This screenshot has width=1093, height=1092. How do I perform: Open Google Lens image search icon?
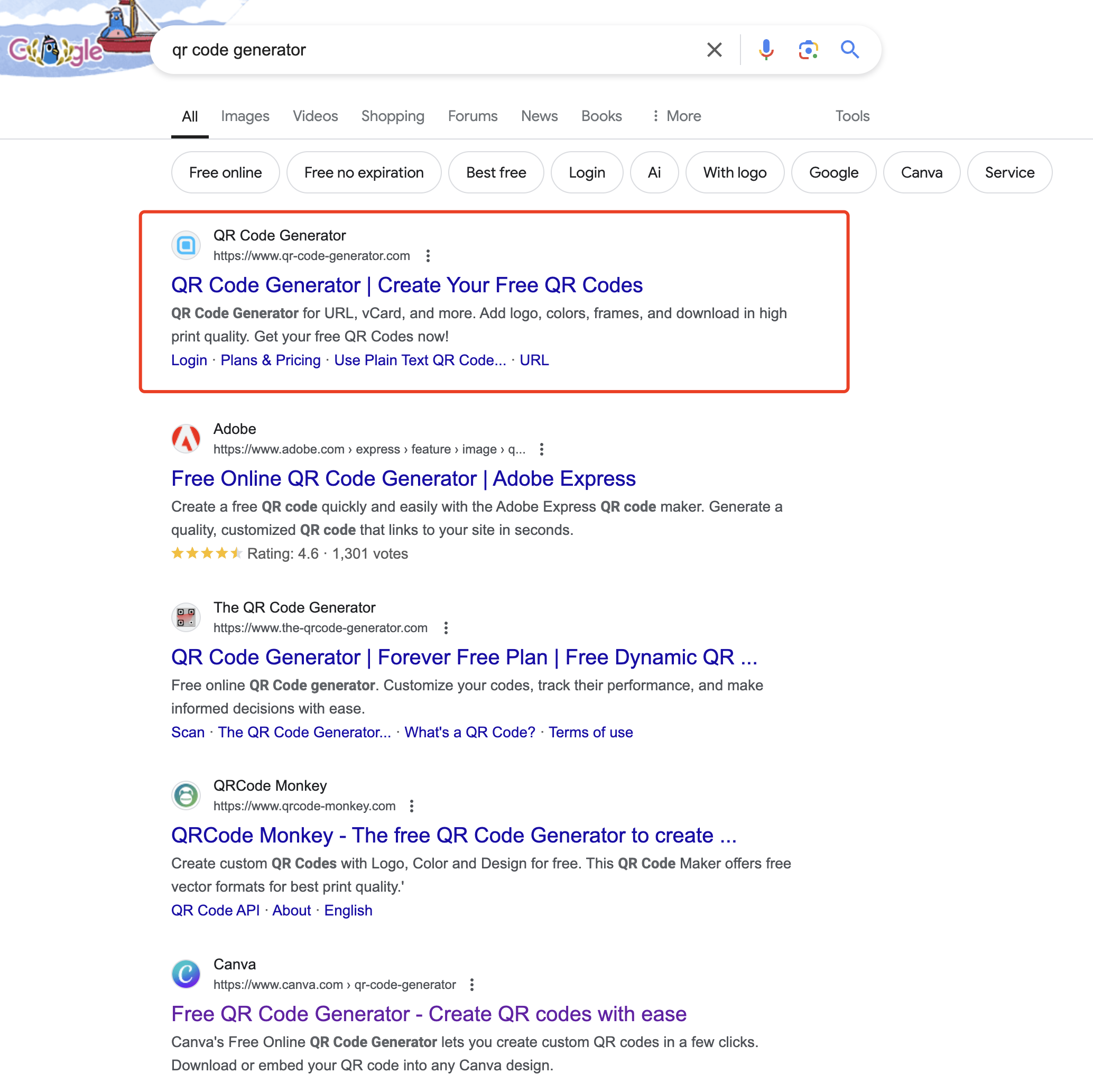(809, 50)
